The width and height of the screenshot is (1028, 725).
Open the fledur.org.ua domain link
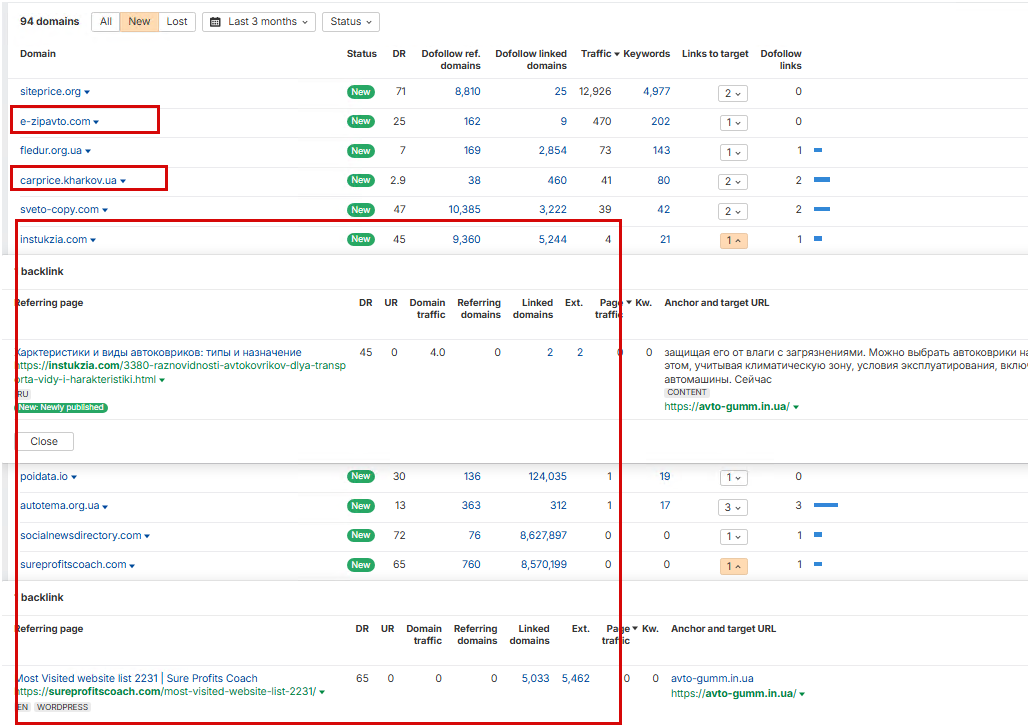coord(51,151)
